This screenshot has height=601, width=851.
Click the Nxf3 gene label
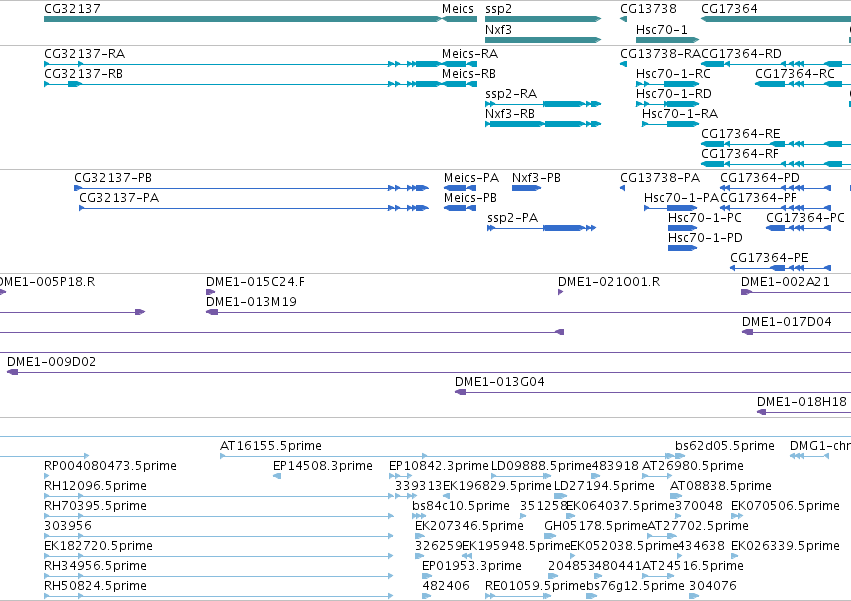coord(498,29)
